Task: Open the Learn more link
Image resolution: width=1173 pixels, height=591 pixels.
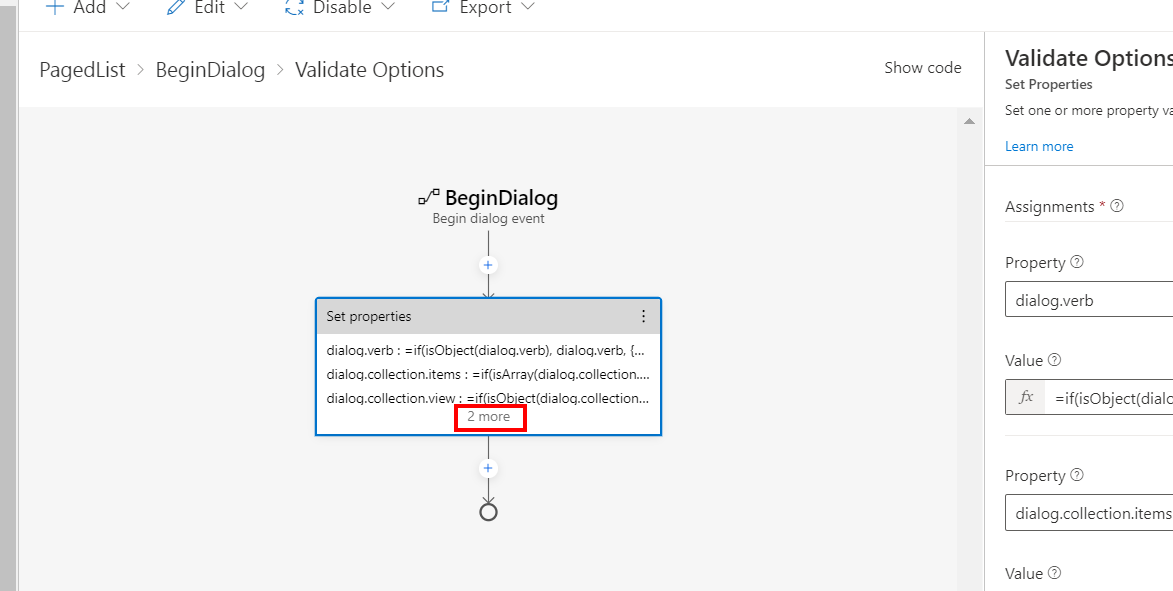Action: (x=1038, y=146)
